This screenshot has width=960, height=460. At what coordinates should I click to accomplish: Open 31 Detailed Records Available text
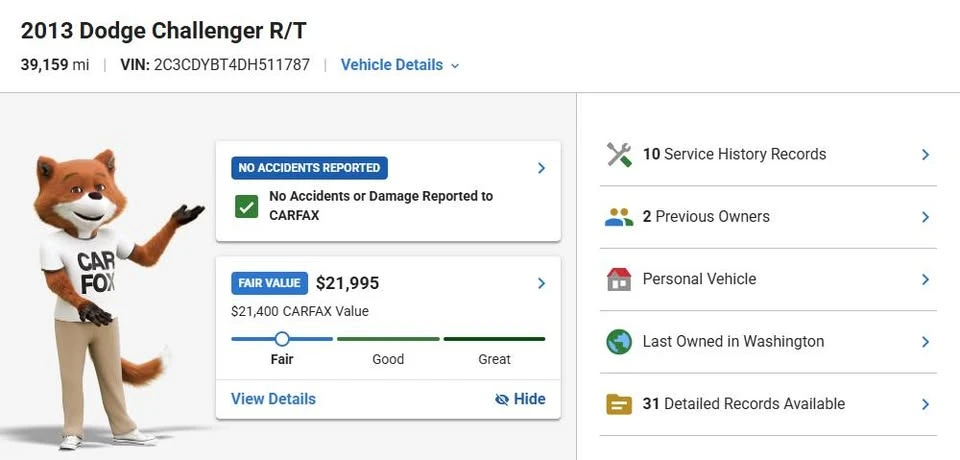743,404
